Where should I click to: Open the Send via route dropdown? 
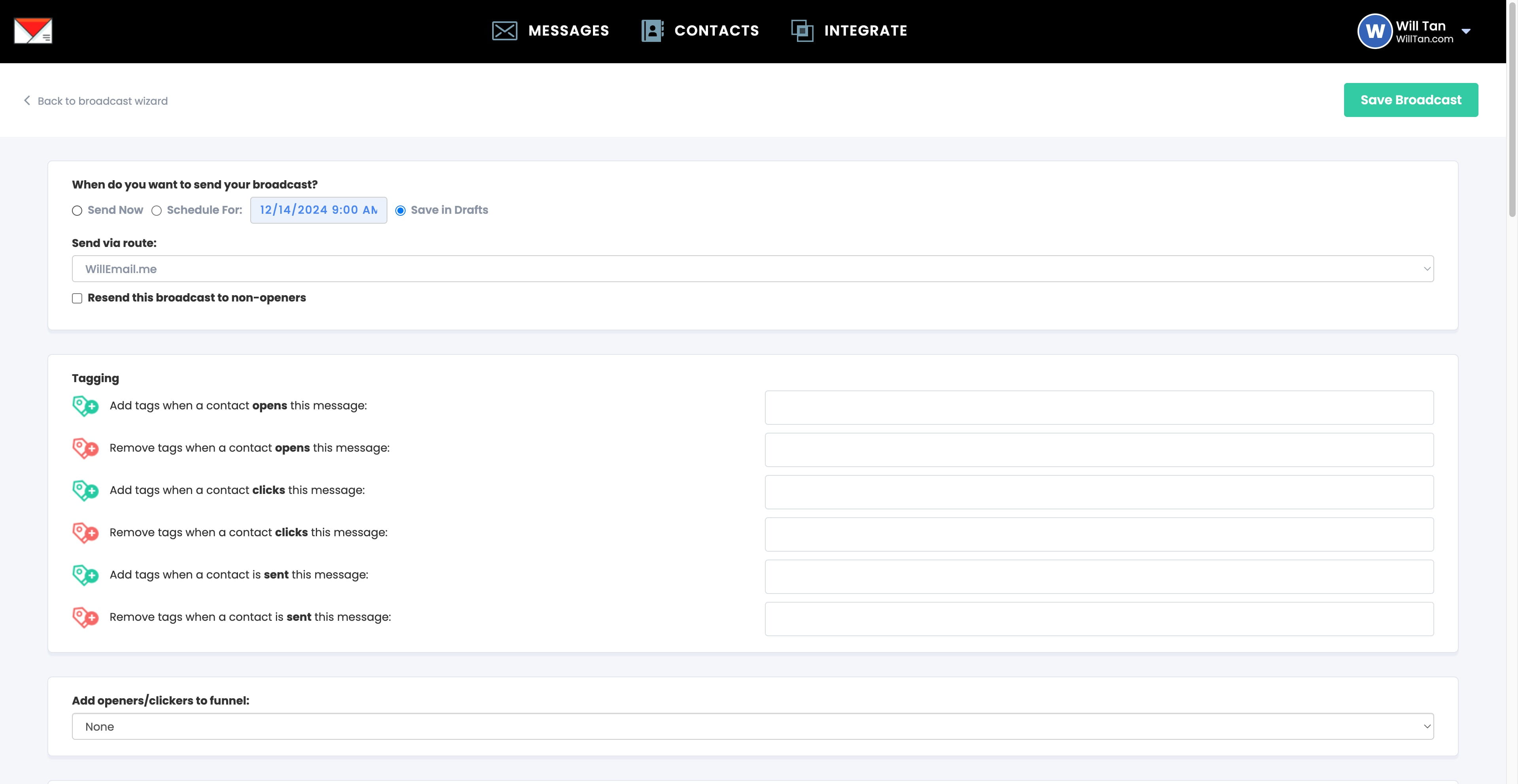[753, 269]
